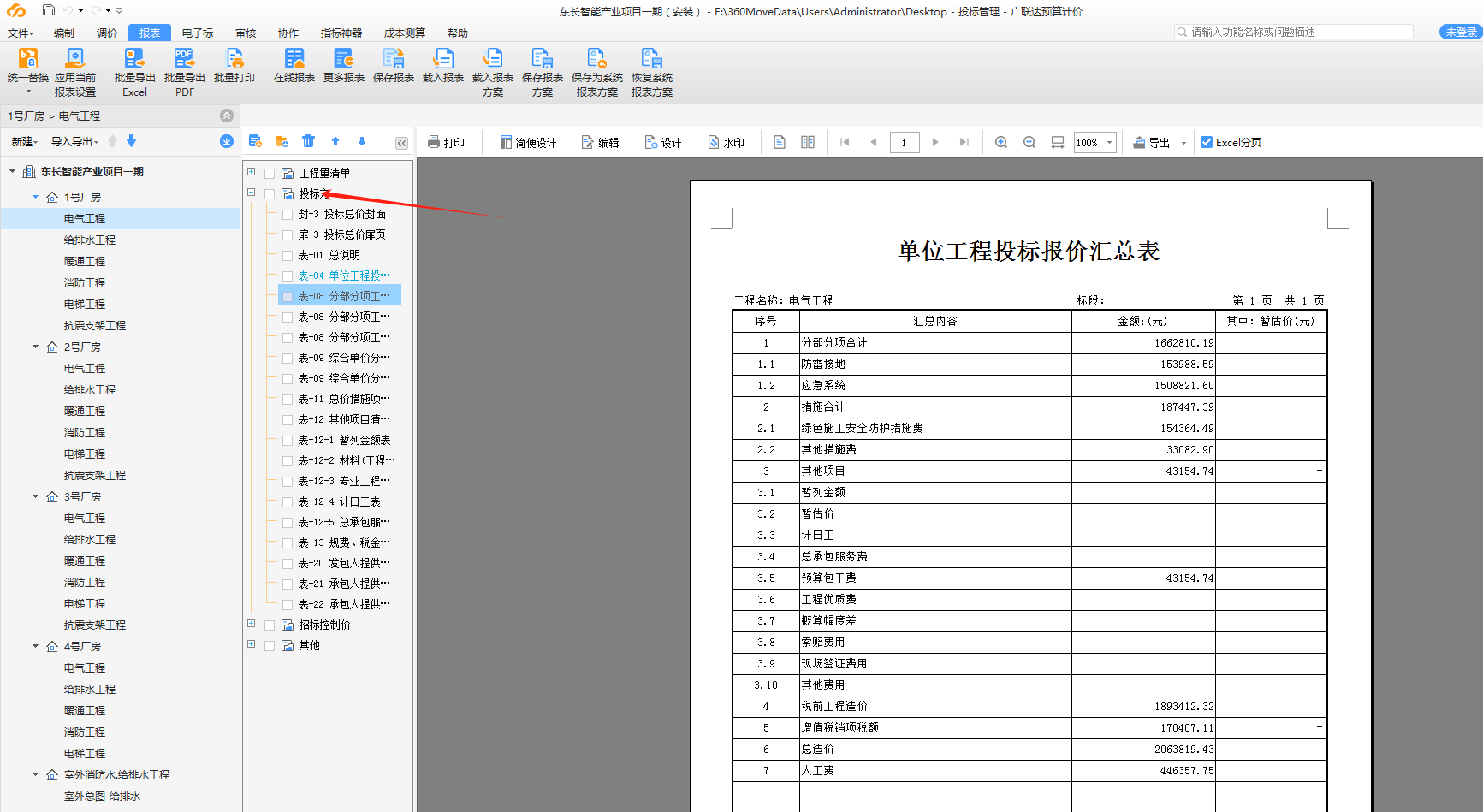Collapse the 3号厂房 tree node
The width and height of the screenshot is (1483, 812).
point(36,496)
